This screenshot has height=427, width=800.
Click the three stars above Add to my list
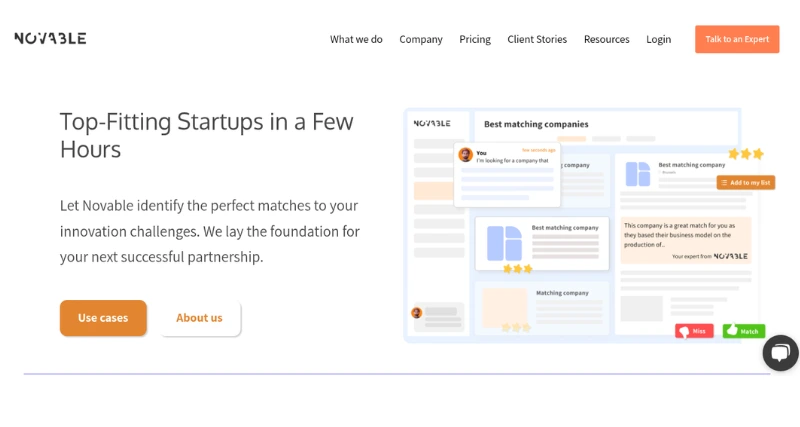coord(746,154)
